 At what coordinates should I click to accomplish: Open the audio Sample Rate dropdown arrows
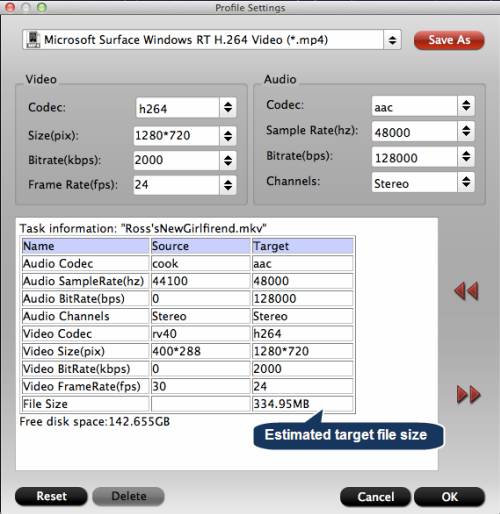point(466,131)
